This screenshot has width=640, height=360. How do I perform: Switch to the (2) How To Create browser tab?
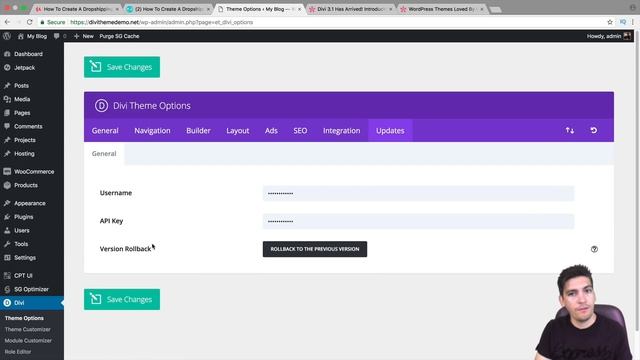click(x=168, y=9)
